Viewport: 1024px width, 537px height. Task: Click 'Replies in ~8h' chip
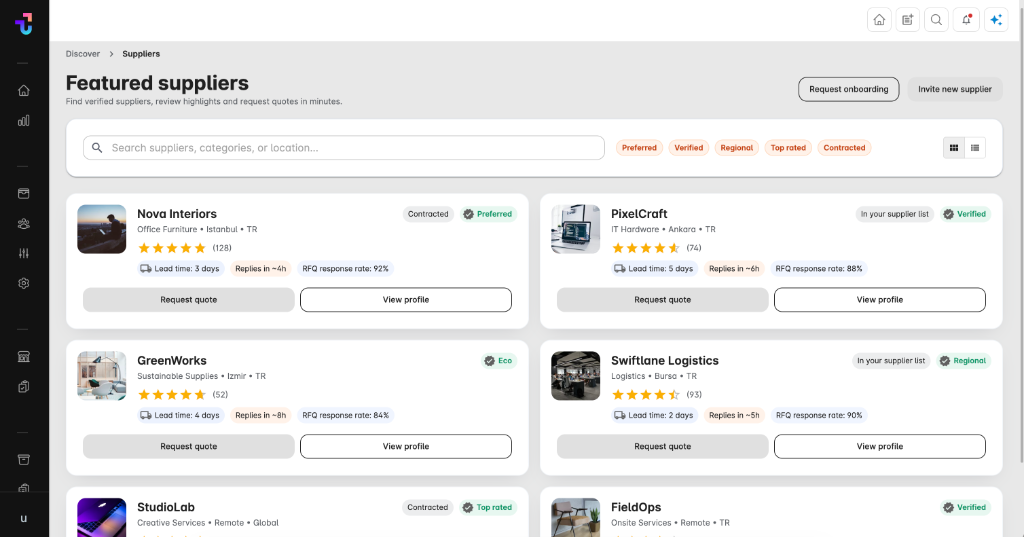point(261,415)
